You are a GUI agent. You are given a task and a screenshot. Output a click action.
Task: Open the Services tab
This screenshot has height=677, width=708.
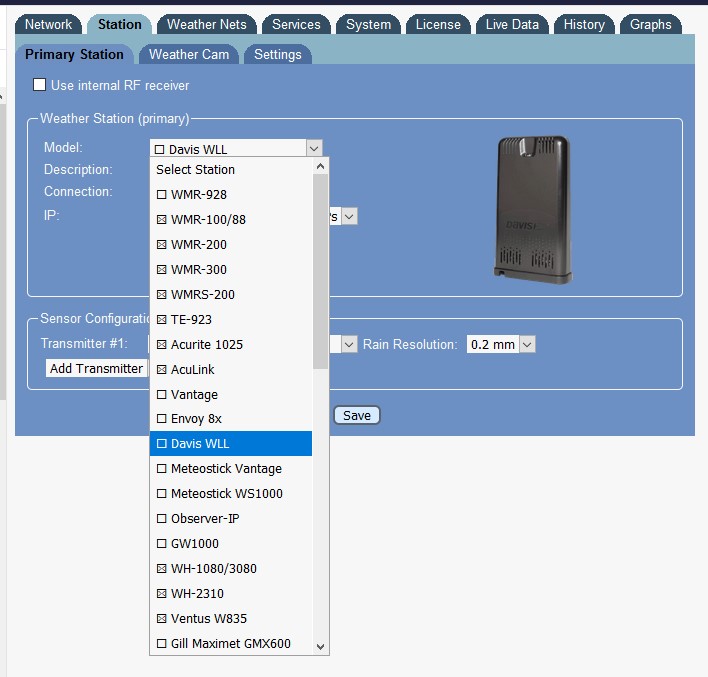click(x=296, y=24)
